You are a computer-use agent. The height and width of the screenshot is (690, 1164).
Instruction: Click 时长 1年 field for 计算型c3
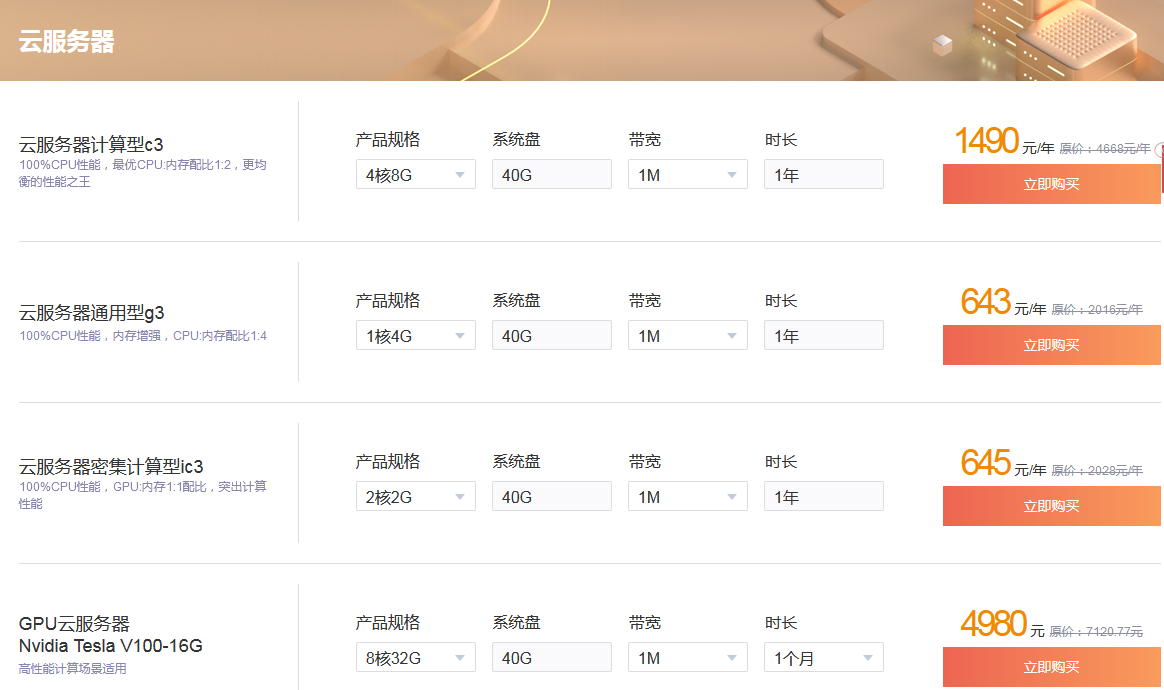point(823,175)
